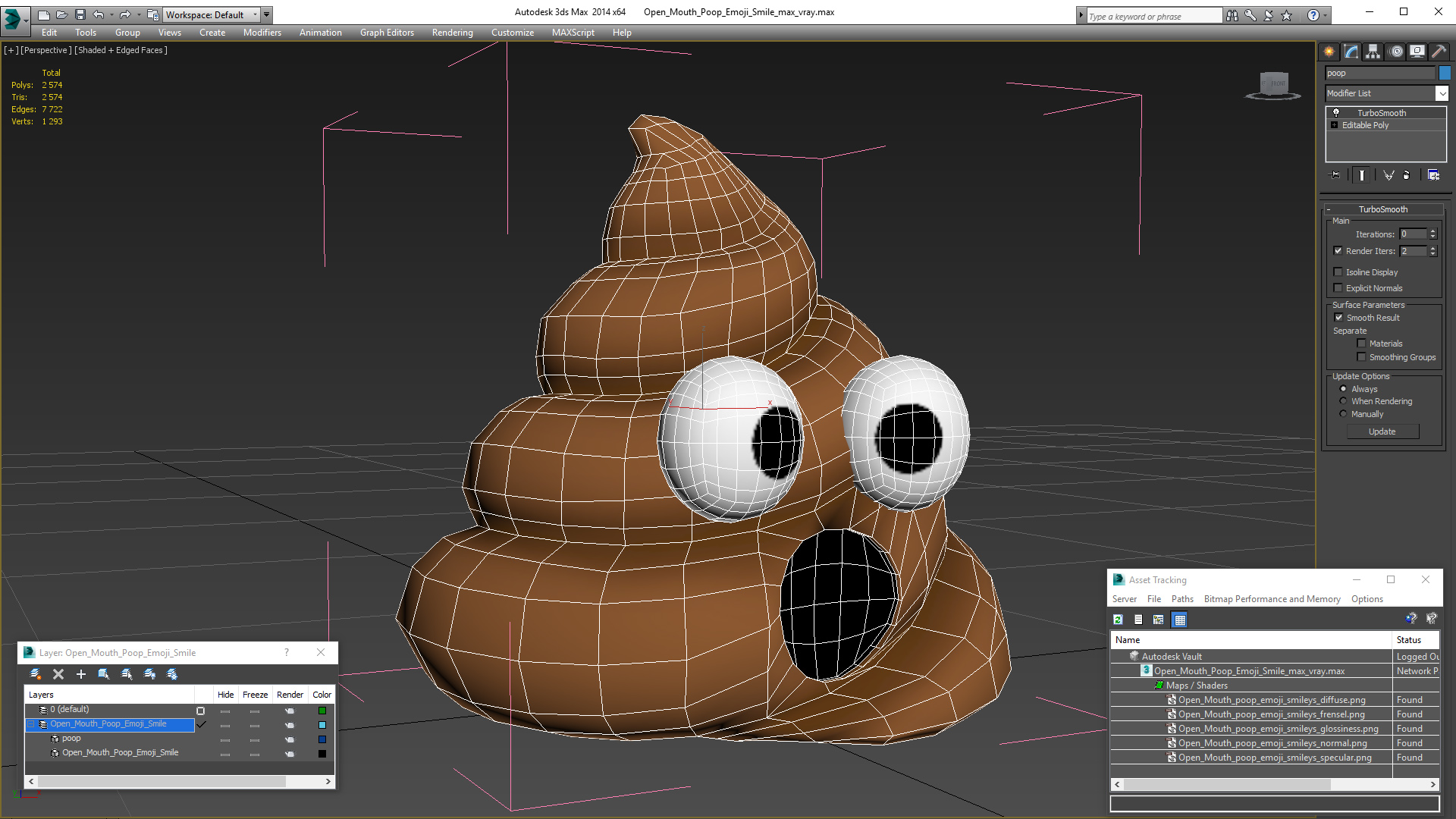Open Configure Modifier Sets icon
Screen dimensions: 1456x819
point(1433,175)
